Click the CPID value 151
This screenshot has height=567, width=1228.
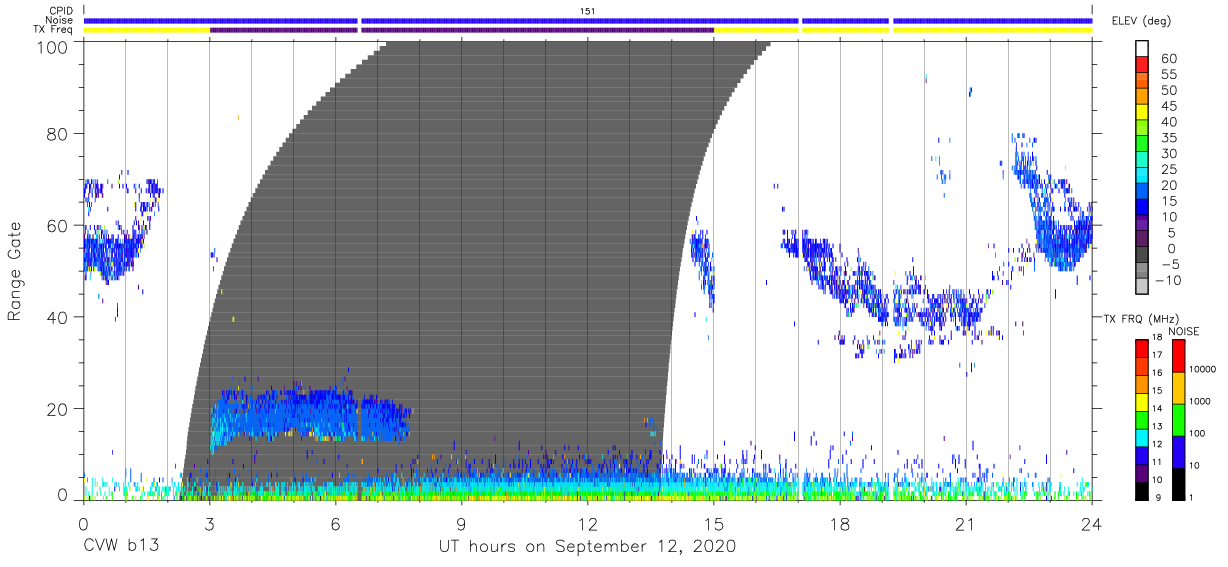[x=588, y=10]
